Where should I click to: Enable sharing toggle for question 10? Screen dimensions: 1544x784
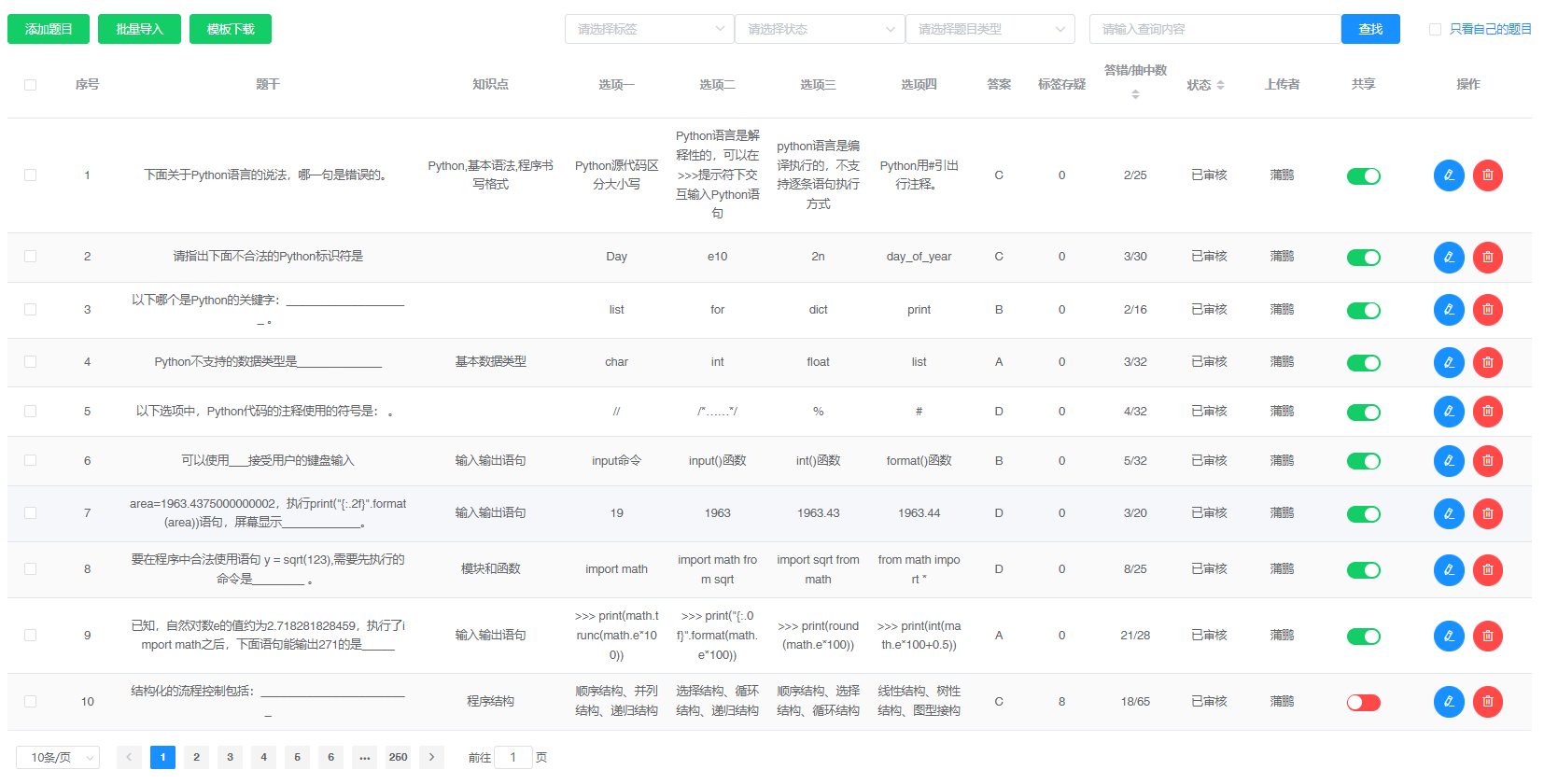[x=1363, y=703]
